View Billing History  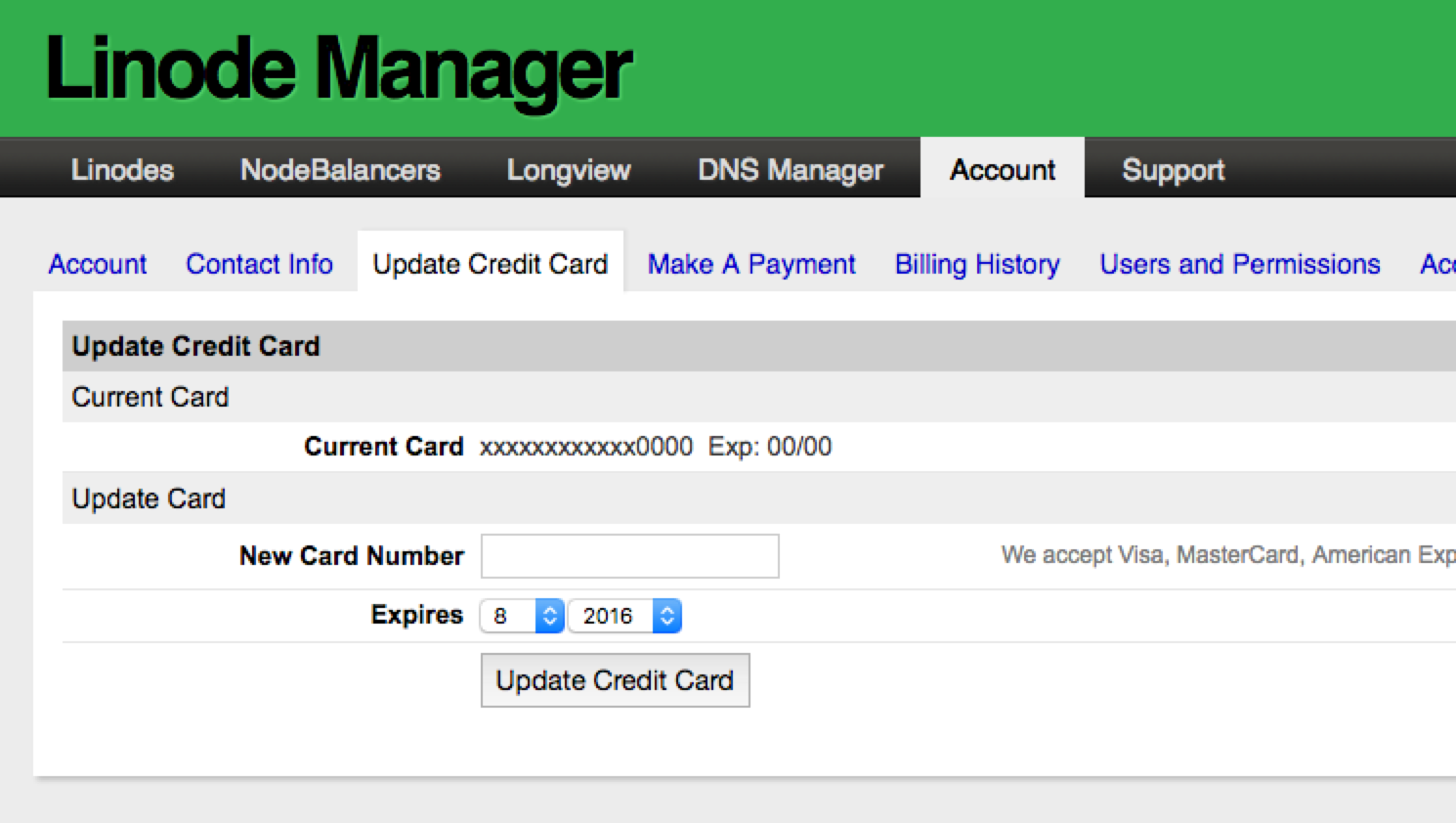coord(977,264)
